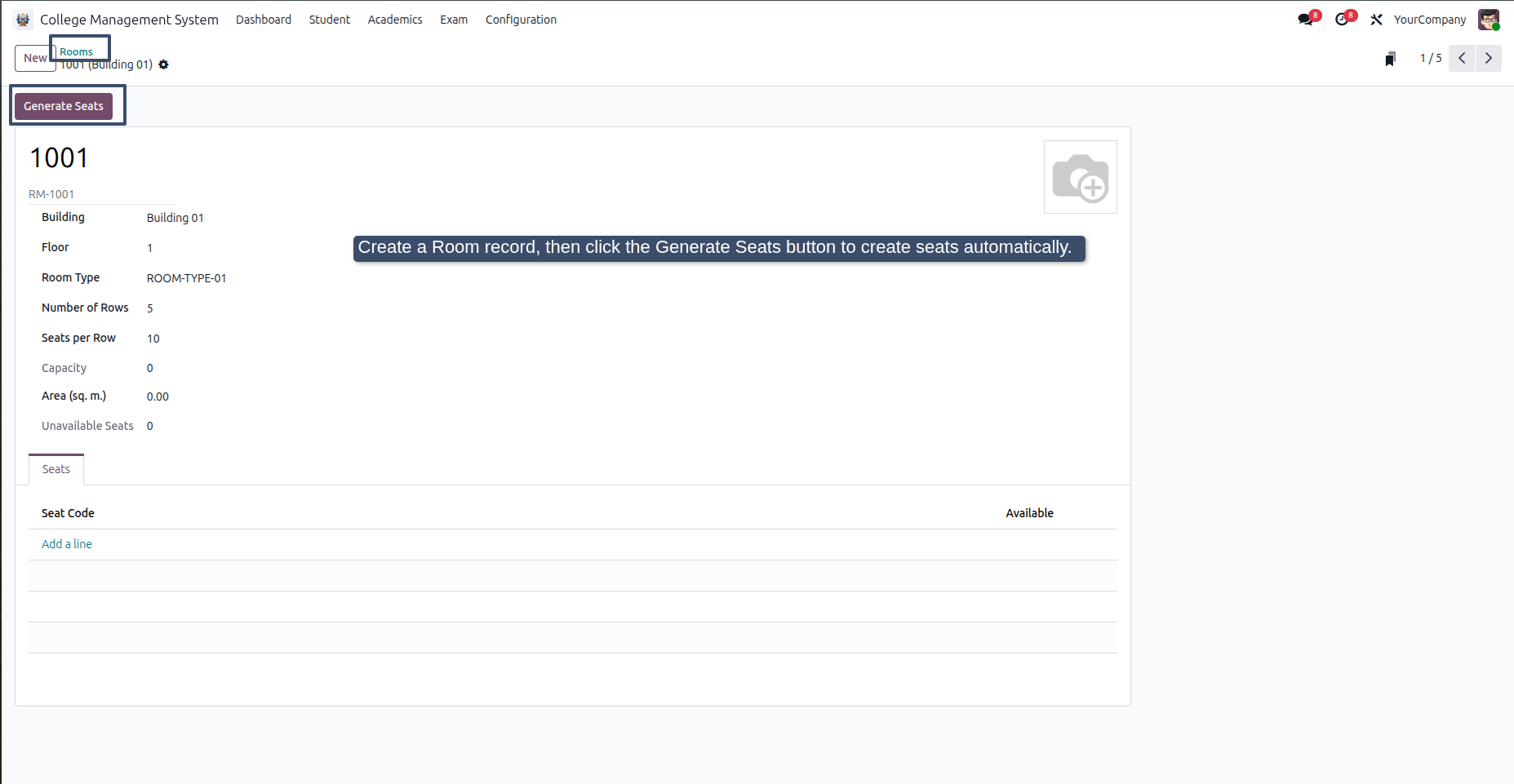The image size is (1514, 784).
Task: Click the bookmark icon near pager
Action: (1390, 58)
